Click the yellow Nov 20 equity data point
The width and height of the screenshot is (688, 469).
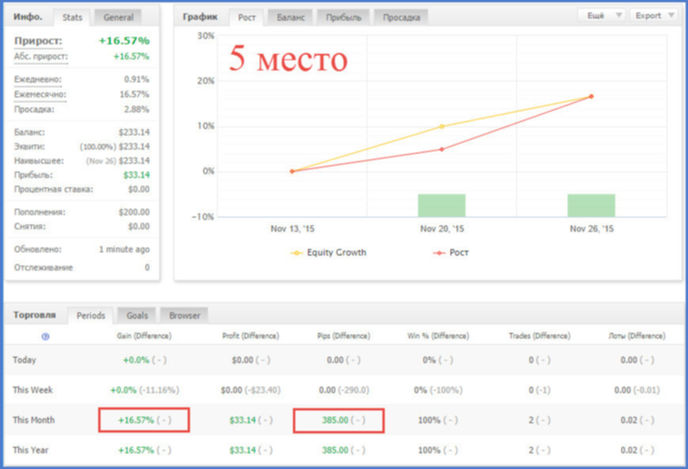pyautogui.click(x=442, y=126)
